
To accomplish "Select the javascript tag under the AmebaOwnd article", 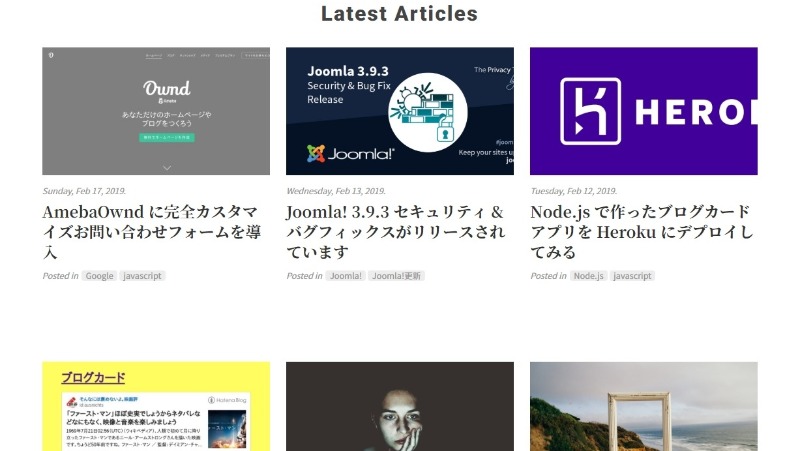I will click(142, 276).
